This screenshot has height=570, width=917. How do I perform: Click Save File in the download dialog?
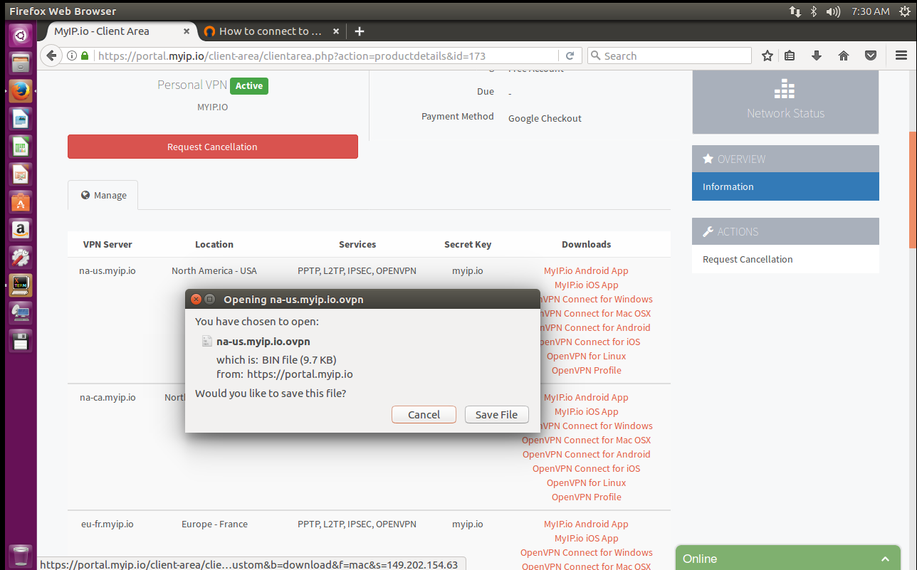497,414
